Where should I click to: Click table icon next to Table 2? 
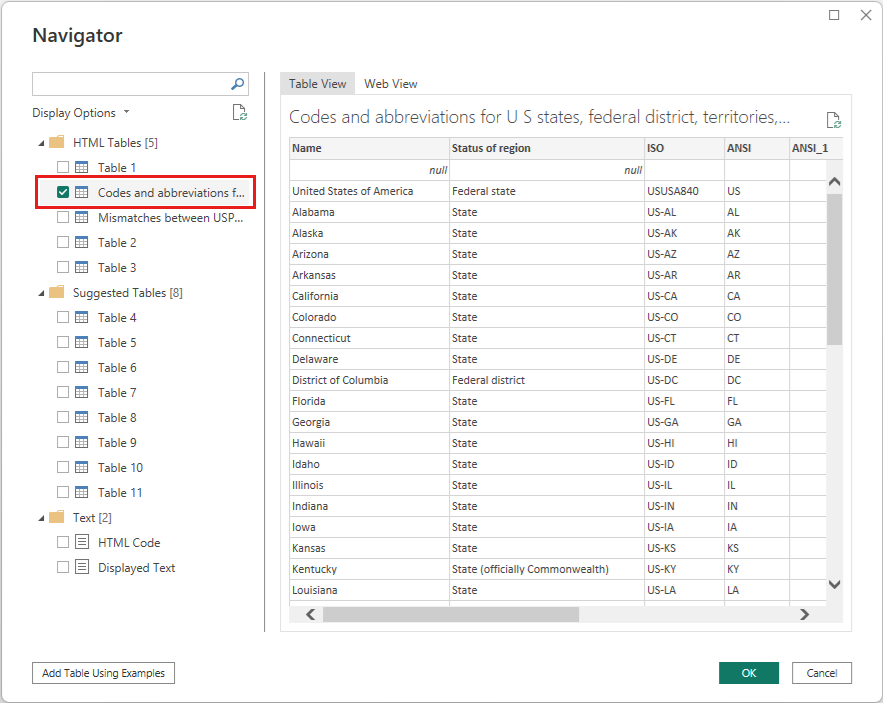(82, 242)
